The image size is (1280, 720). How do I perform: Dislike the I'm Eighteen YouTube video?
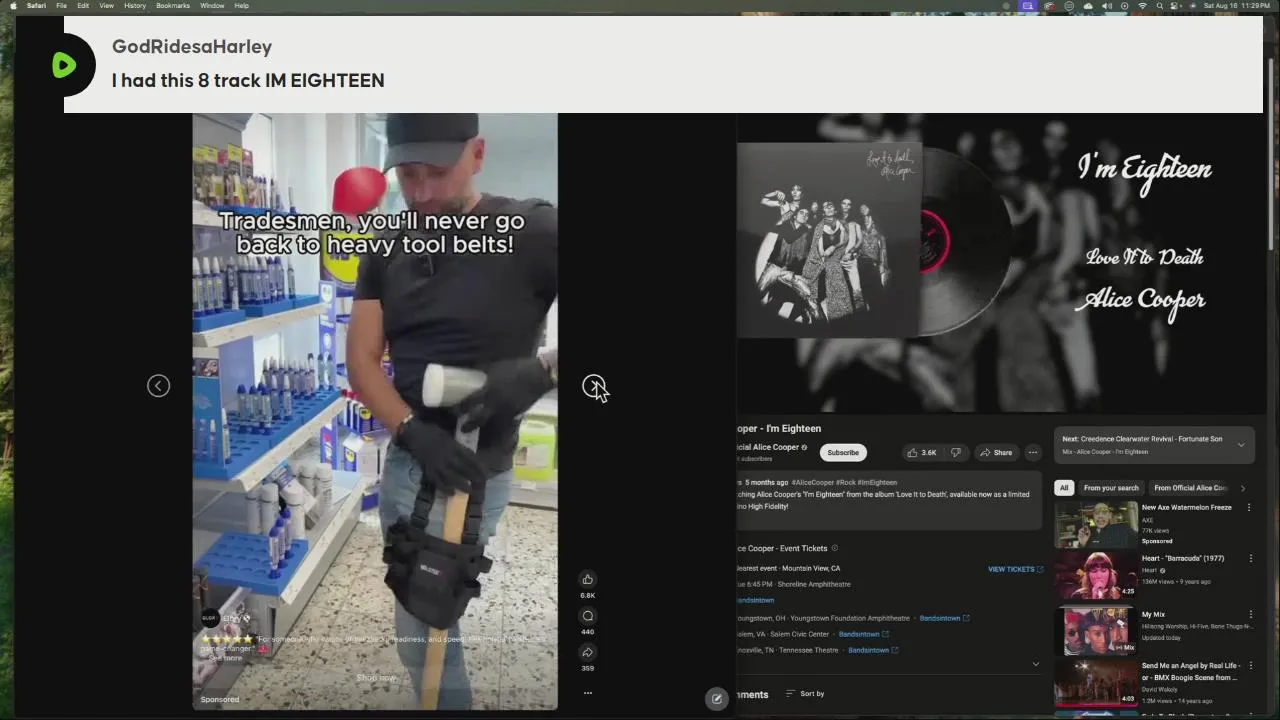[955, 452]
